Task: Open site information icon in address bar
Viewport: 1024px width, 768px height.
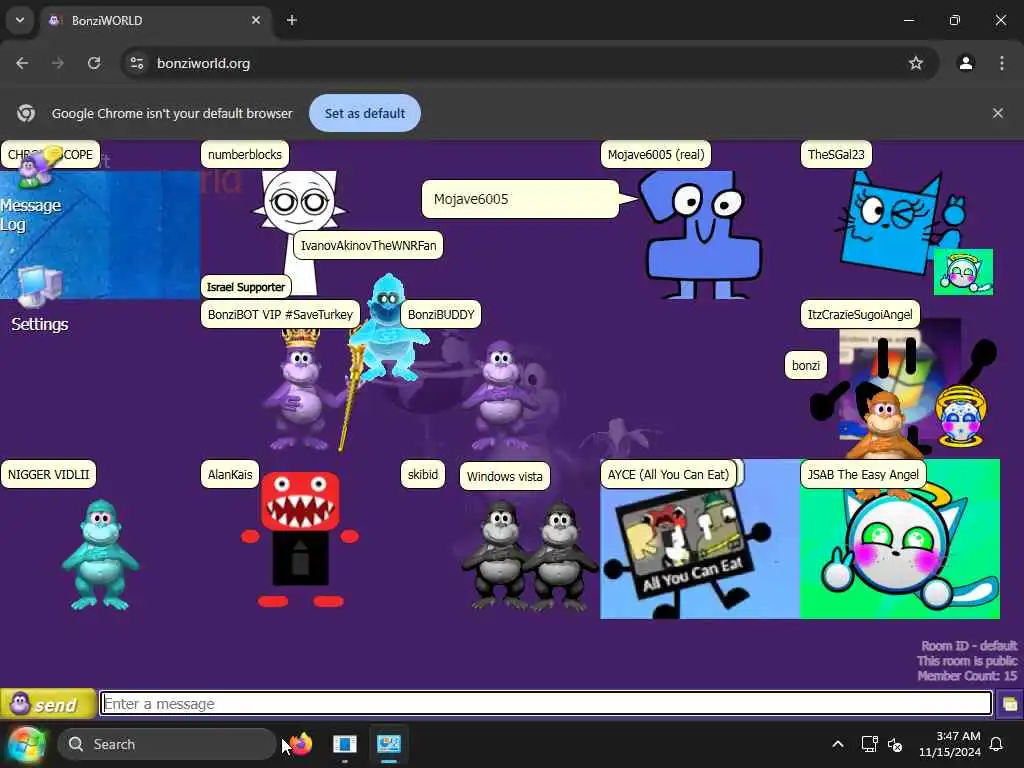Action: pyautogui.click(x=136, y=63)
